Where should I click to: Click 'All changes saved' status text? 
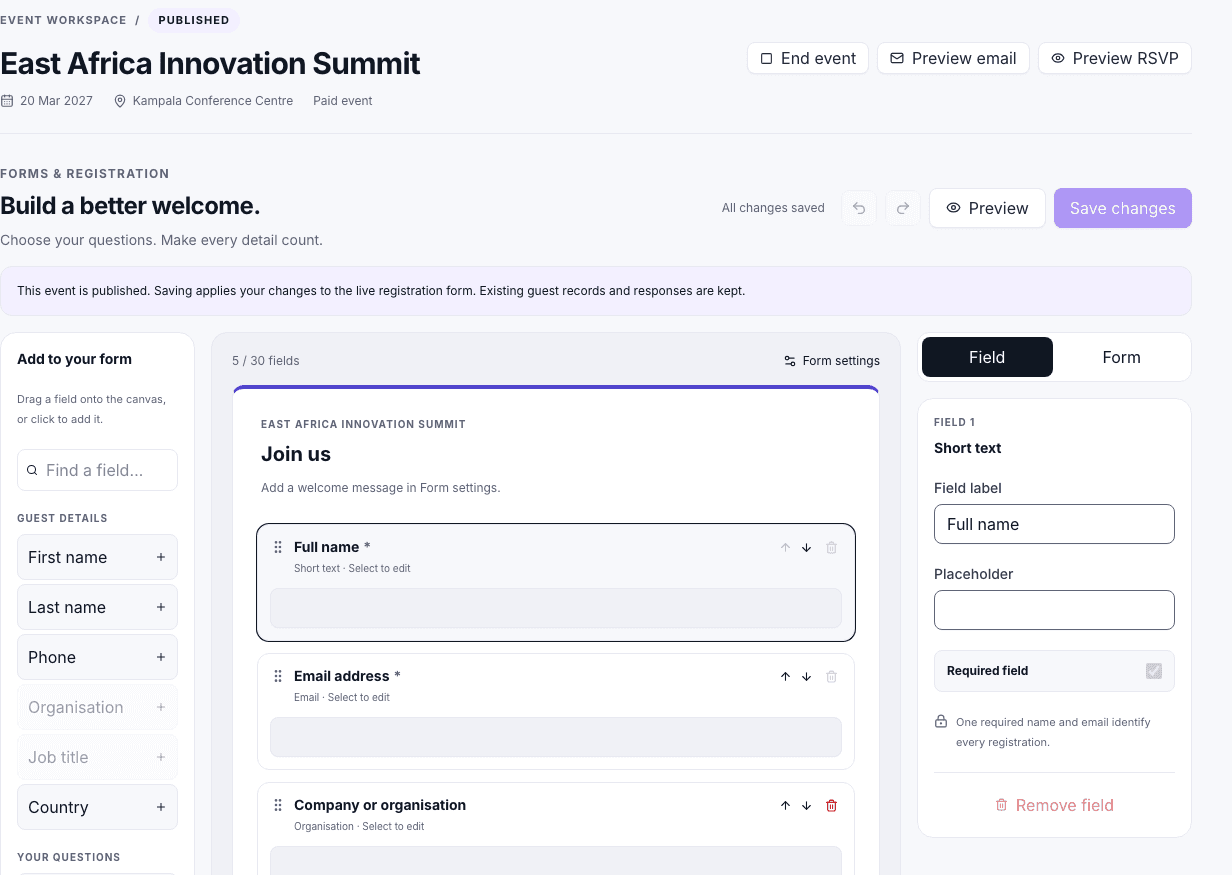(x=773, y=208)
